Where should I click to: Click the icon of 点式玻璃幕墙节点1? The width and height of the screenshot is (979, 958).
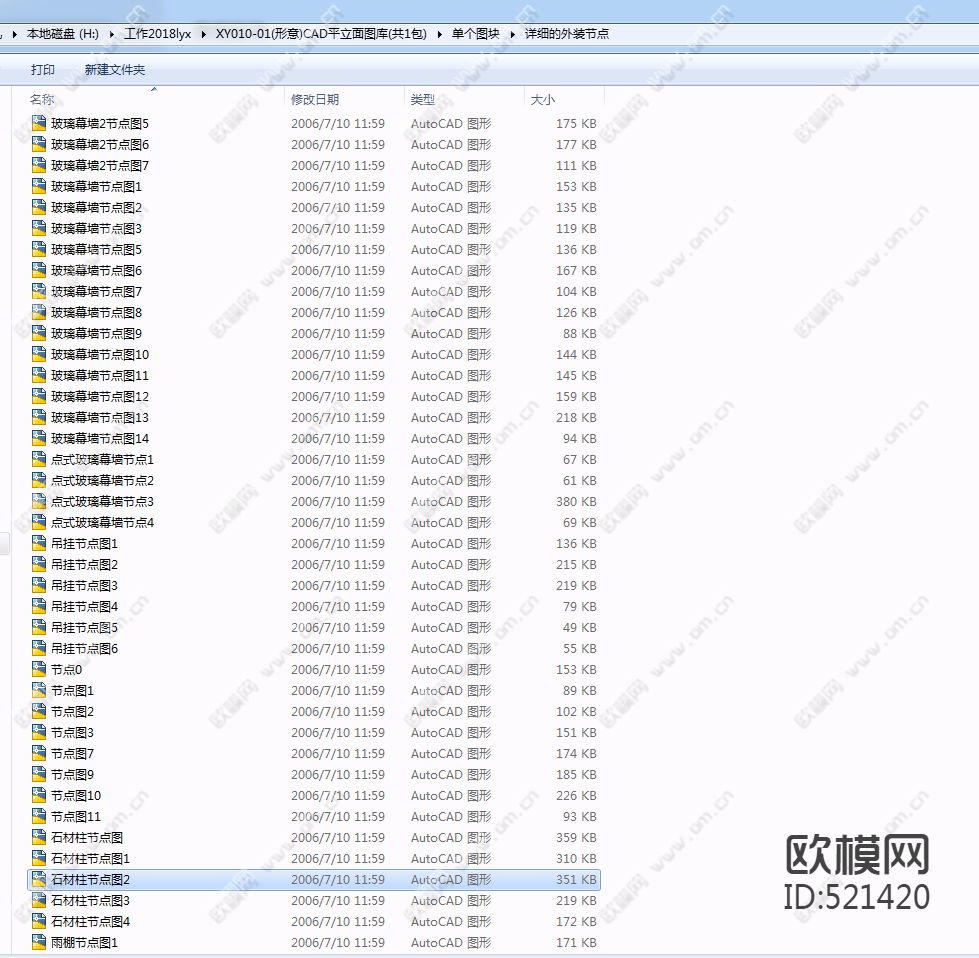tap(39, 459)
